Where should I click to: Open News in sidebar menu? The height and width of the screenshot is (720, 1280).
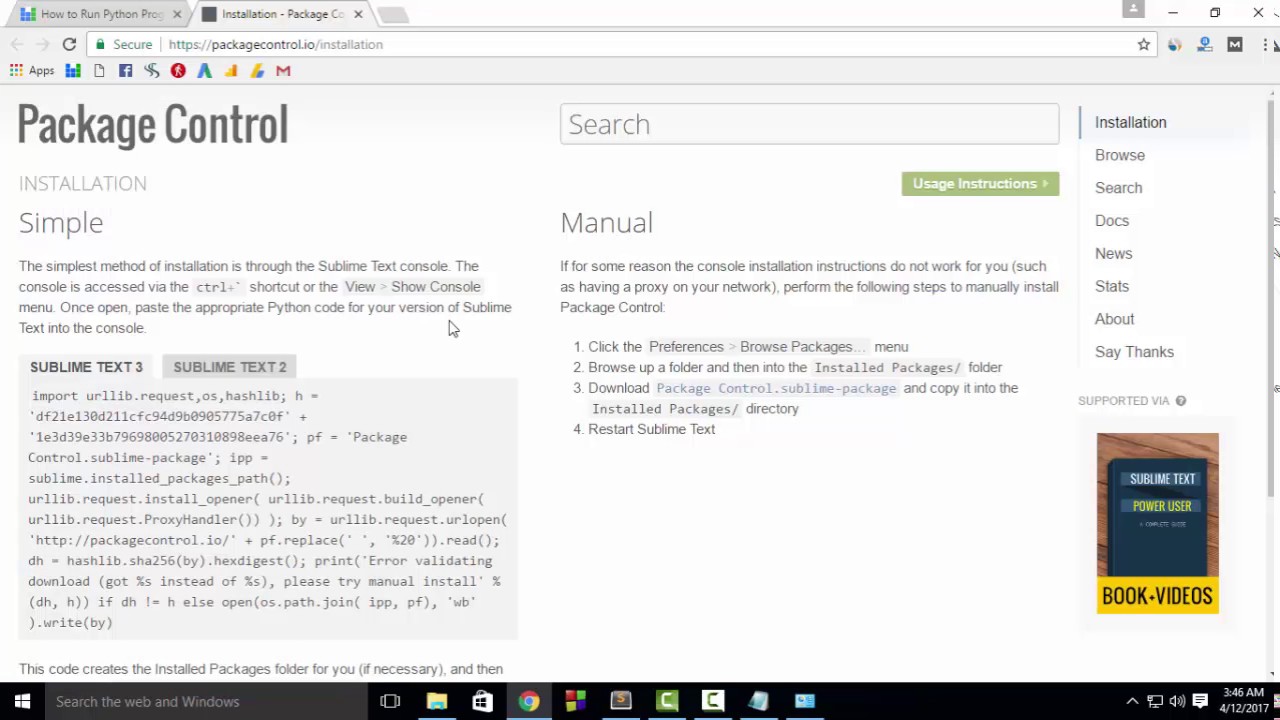(1113, 254)
